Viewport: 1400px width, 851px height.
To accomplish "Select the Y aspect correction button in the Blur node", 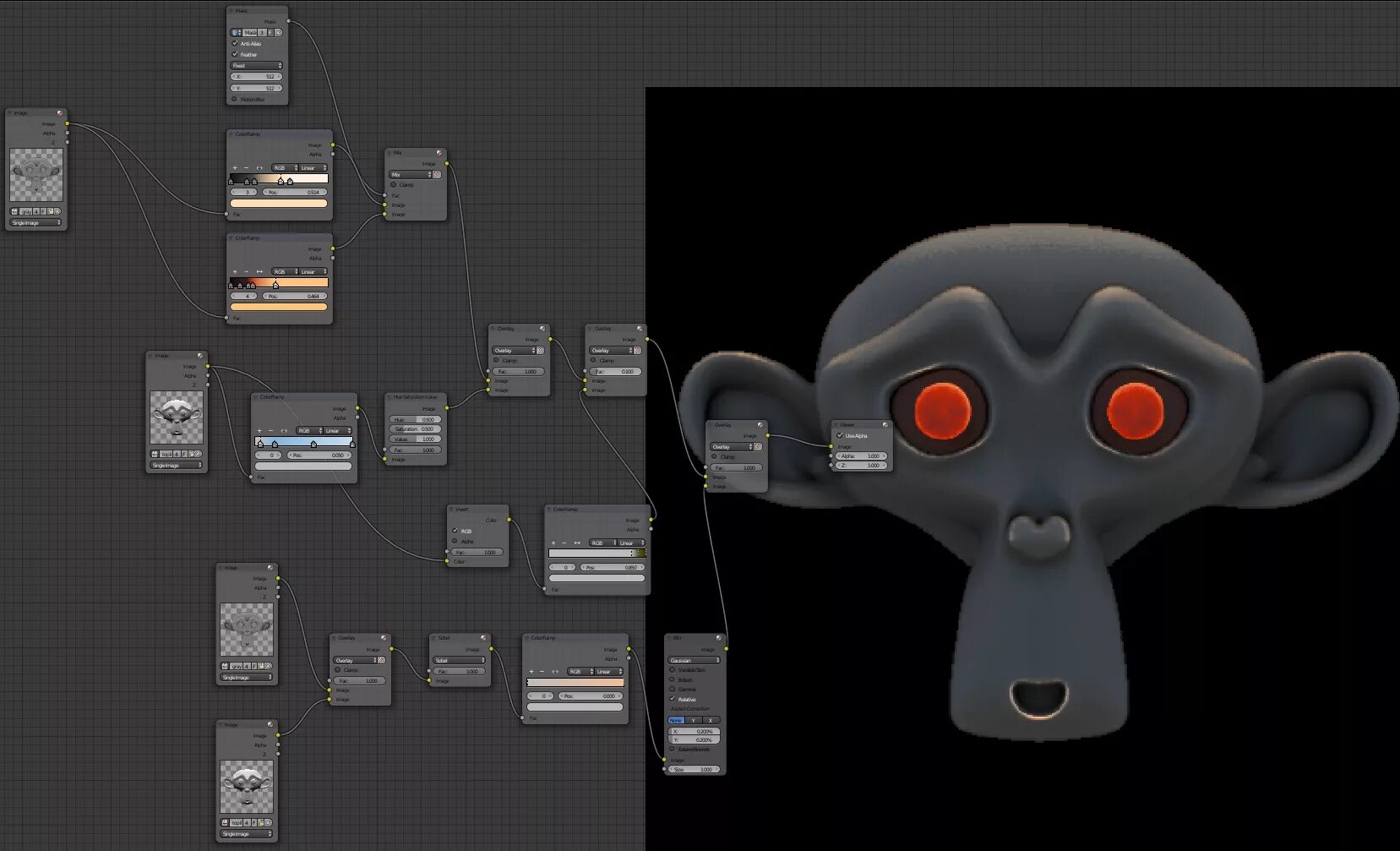I will (694, 721).
